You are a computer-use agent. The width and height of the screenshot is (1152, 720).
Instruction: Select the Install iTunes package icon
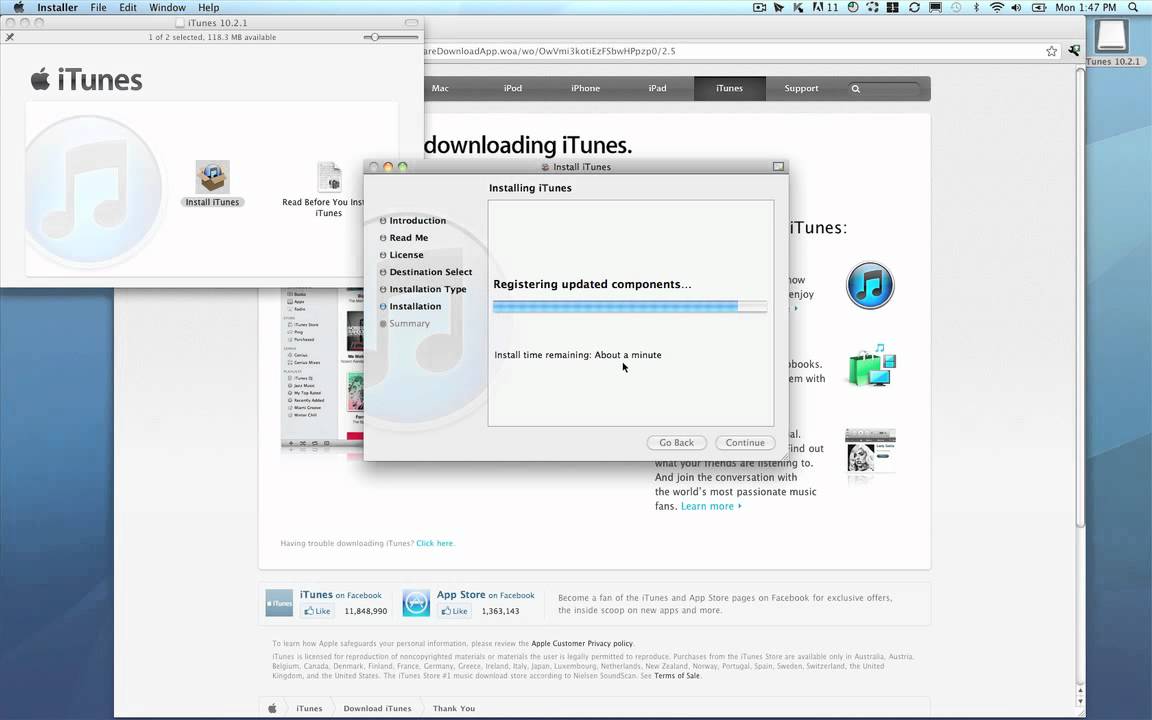(x=212, y=177)
